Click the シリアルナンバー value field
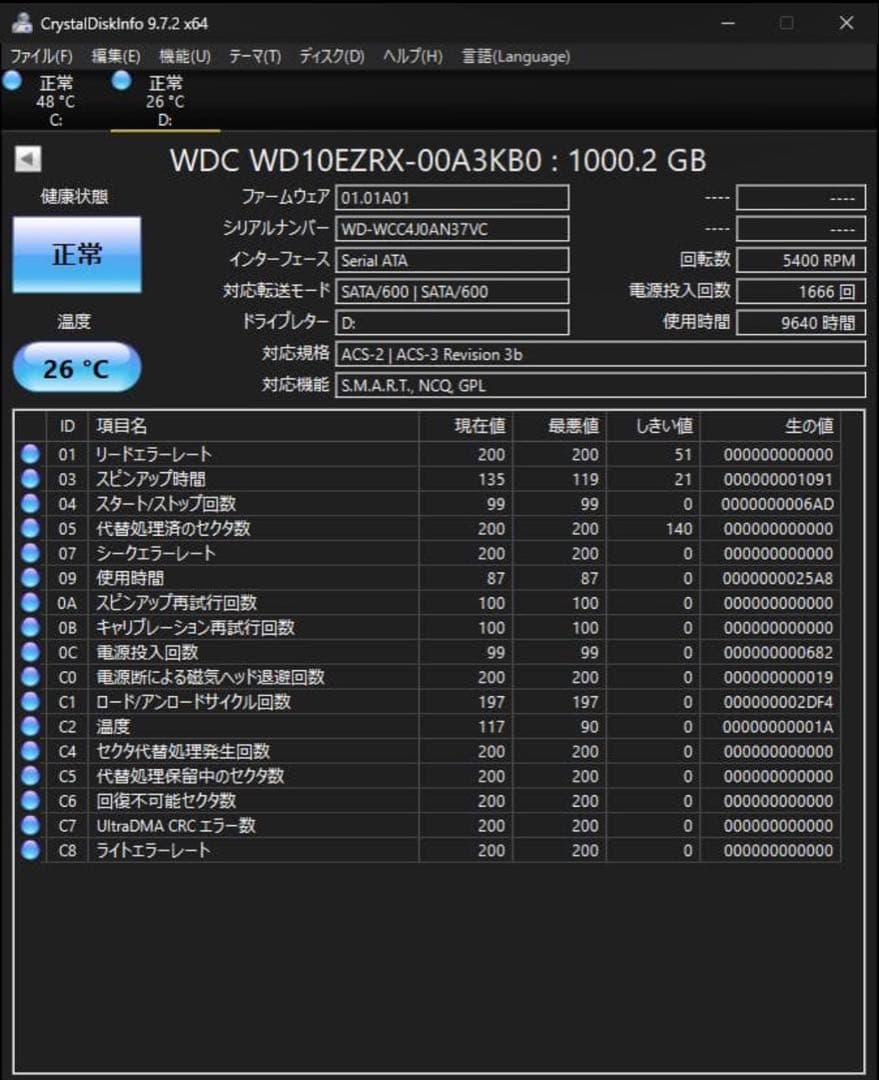The height and width of the screenshot is (1080, 879). pos(452,229)
